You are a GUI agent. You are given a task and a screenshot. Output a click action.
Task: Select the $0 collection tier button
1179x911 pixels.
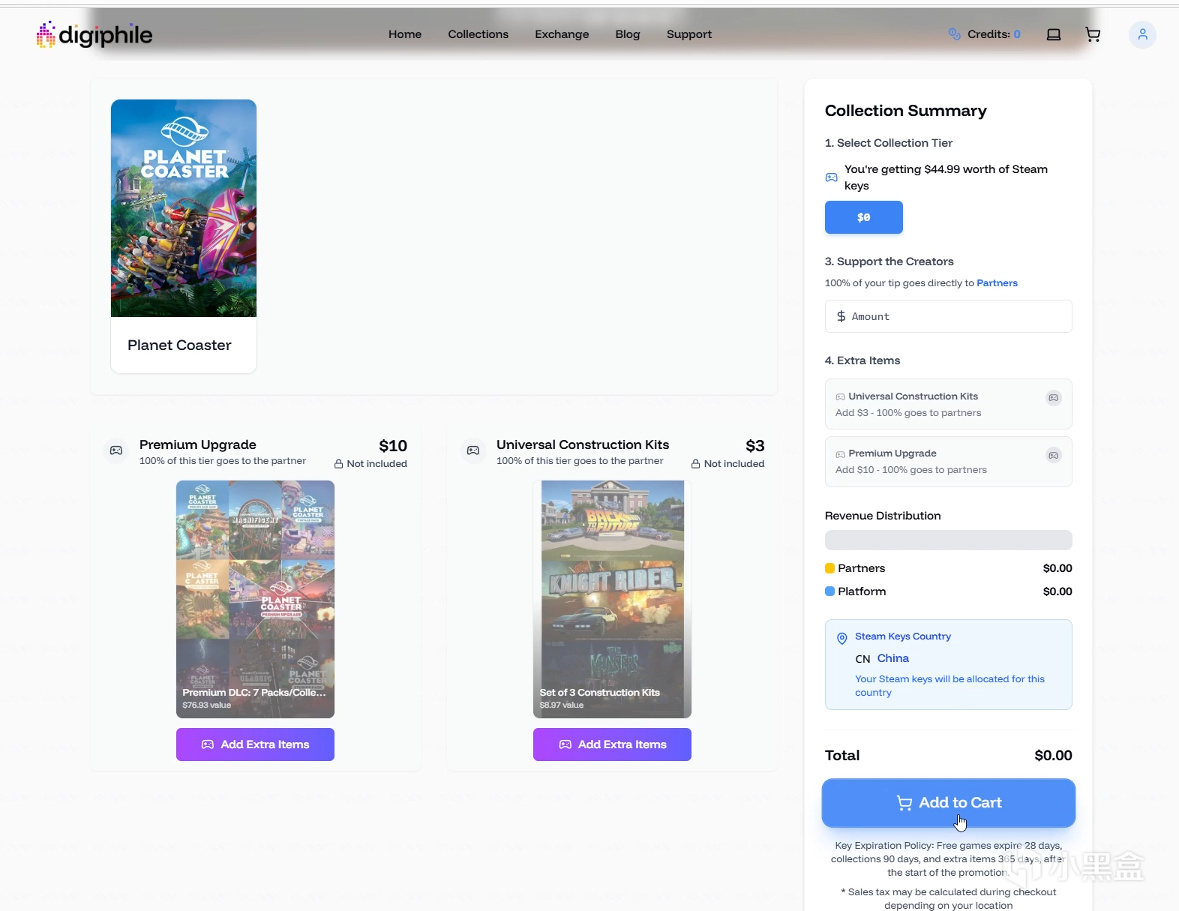(x=863, y=217)
